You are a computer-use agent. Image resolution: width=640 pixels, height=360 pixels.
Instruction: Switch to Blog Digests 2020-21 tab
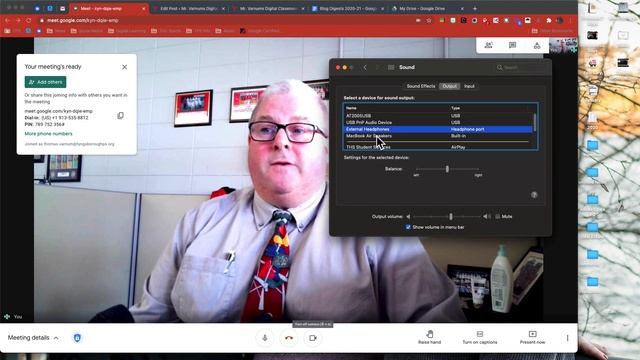348,9
